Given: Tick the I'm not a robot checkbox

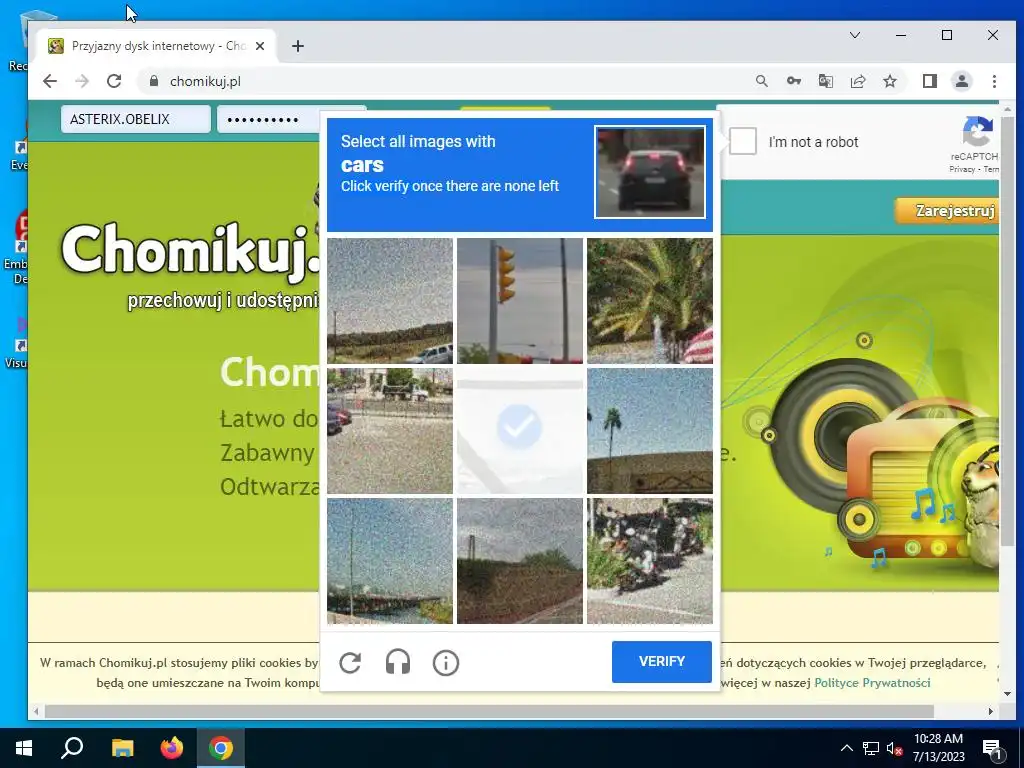Looking at the screenshot, I should [x=743, y=141].
